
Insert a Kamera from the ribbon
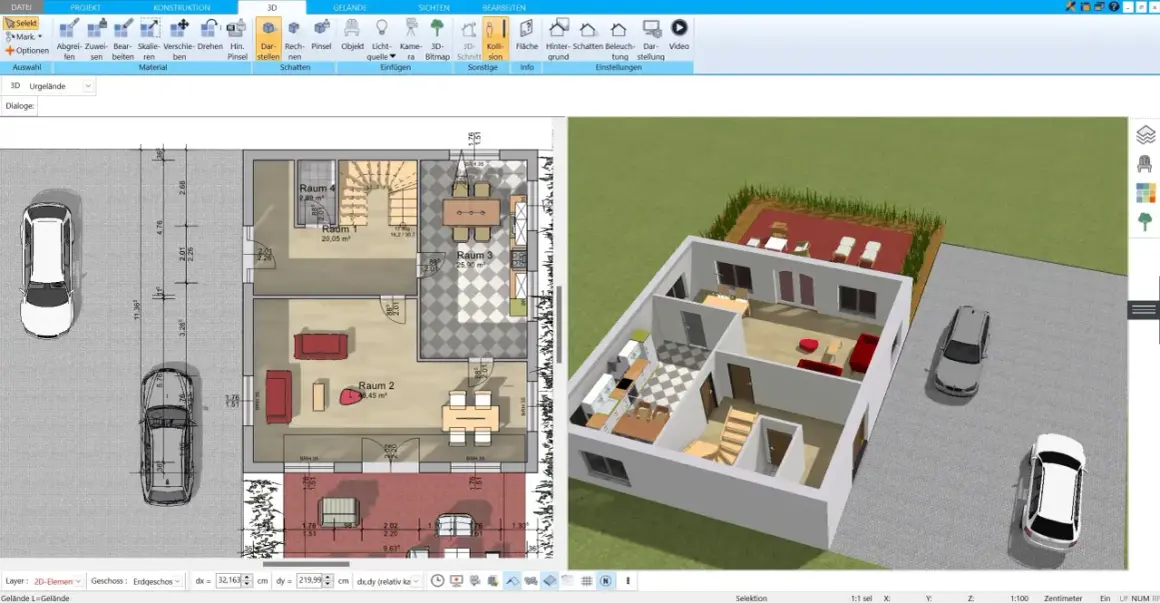(411, 39)
